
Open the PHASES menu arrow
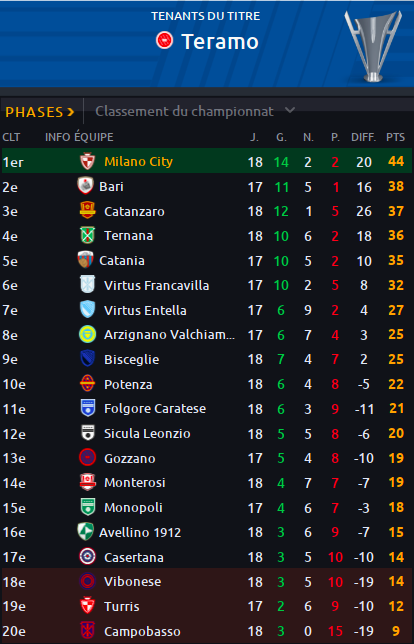(71, 112)
